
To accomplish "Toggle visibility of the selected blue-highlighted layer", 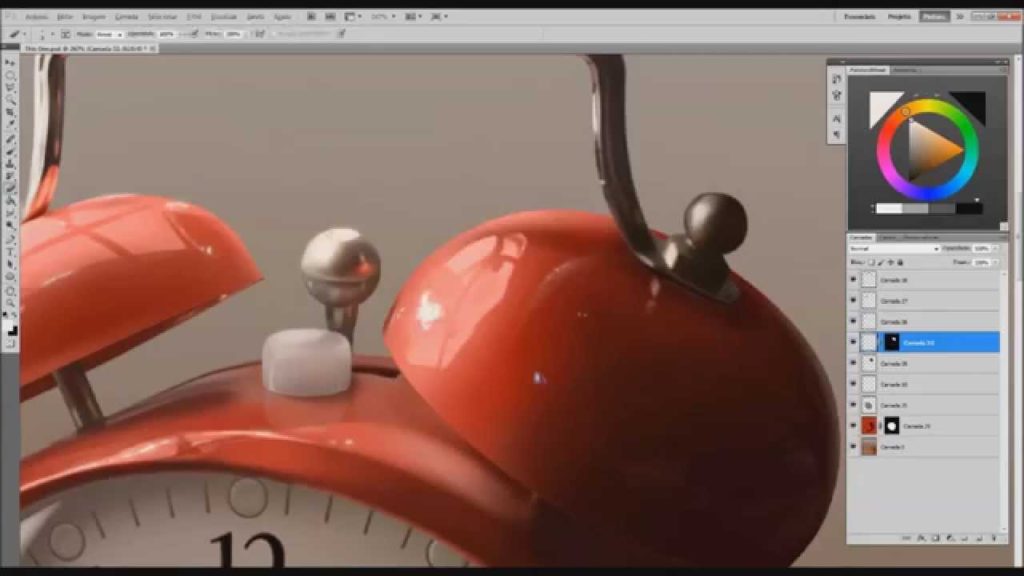I will [853, 342].
